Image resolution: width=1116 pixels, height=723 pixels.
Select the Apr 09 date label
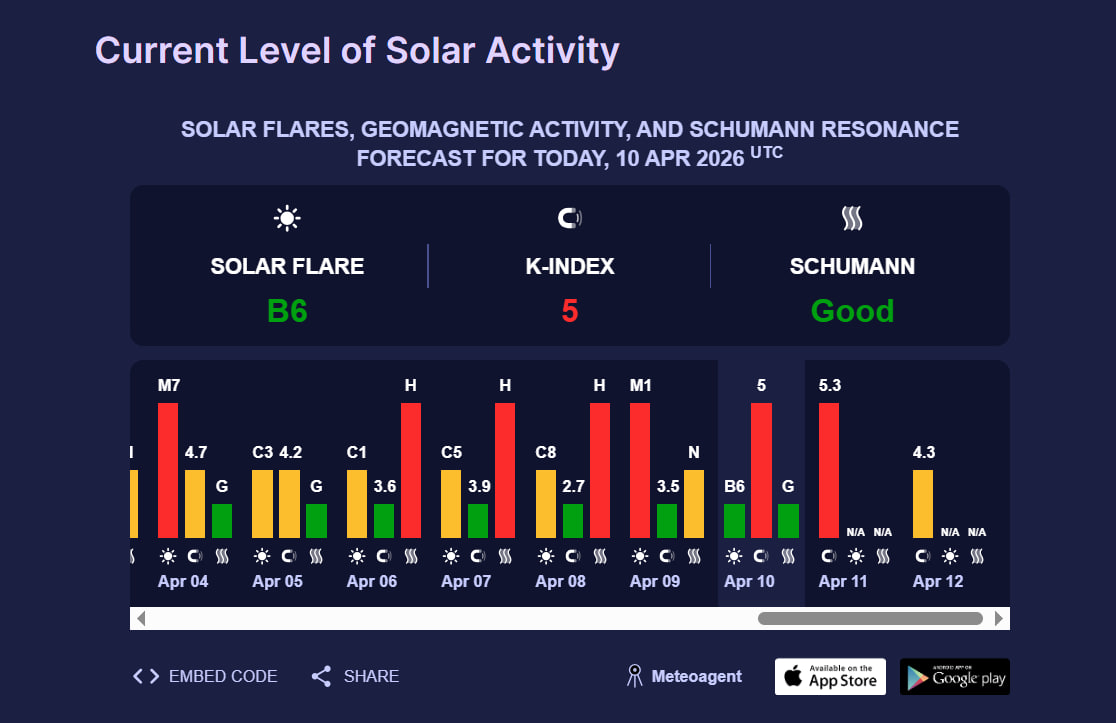(655, 581)
